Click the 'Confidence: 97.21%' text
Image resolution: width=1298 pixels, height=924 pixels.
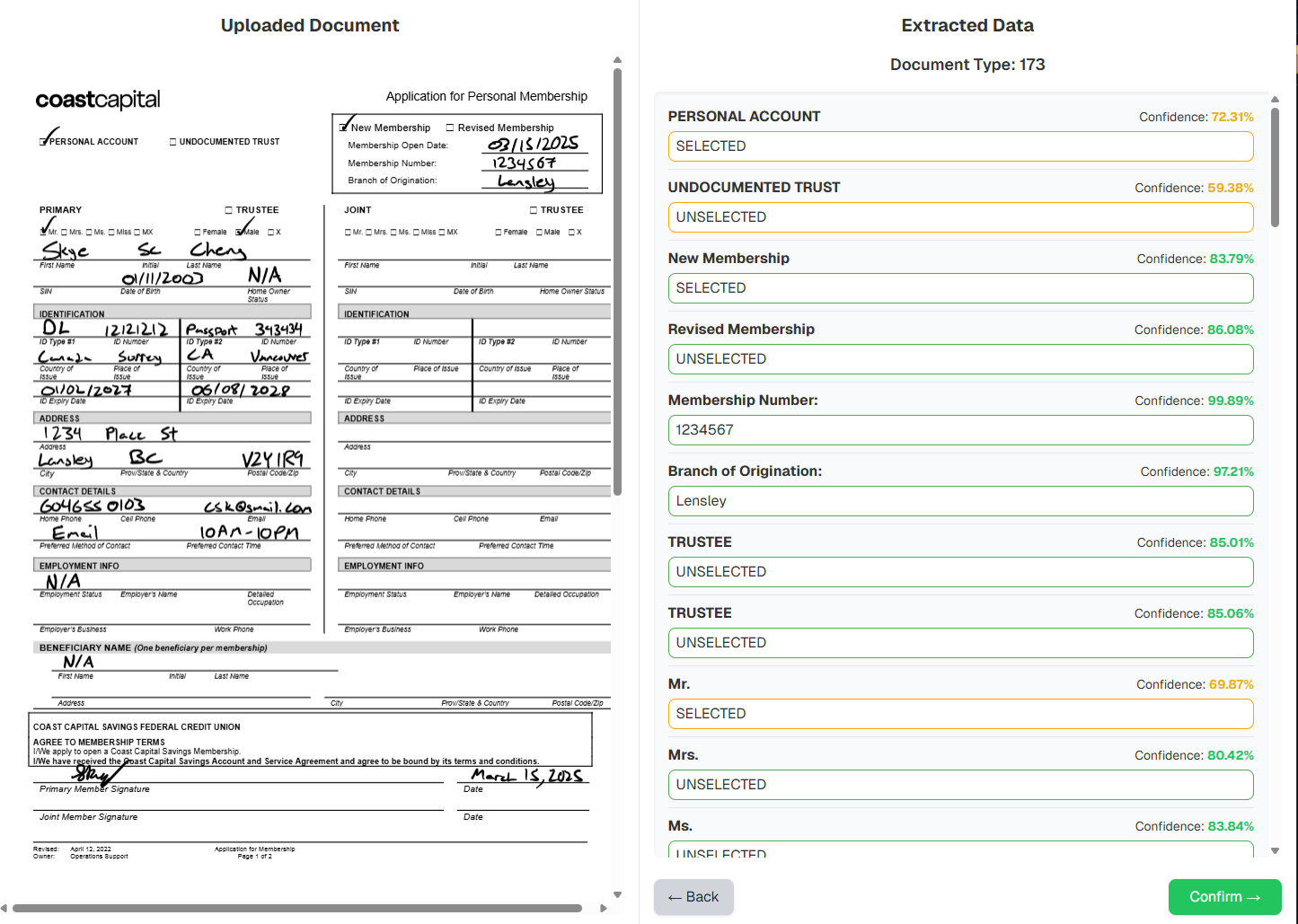1197,471
